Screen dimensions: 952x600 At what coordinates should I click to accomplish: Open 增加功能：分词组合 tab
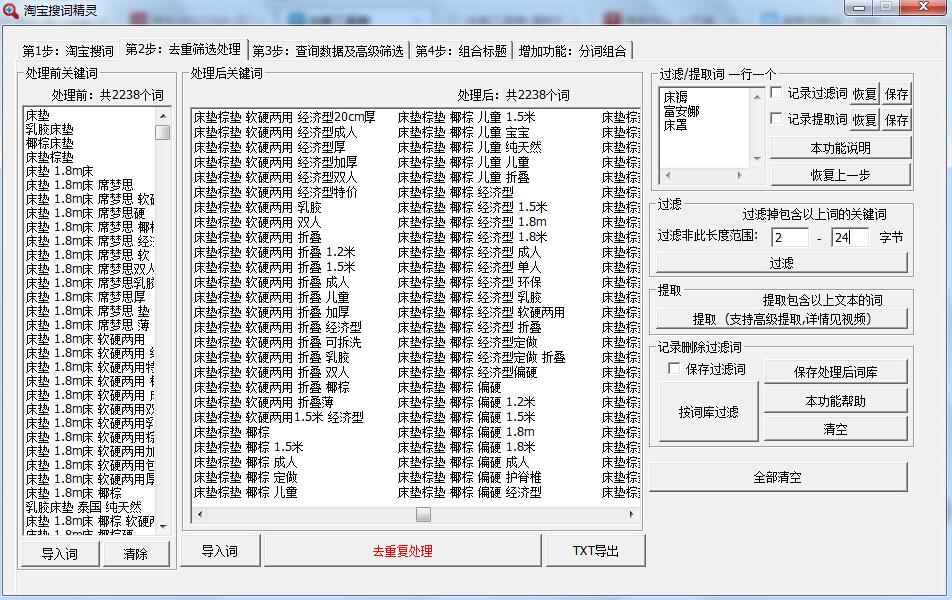573,50
